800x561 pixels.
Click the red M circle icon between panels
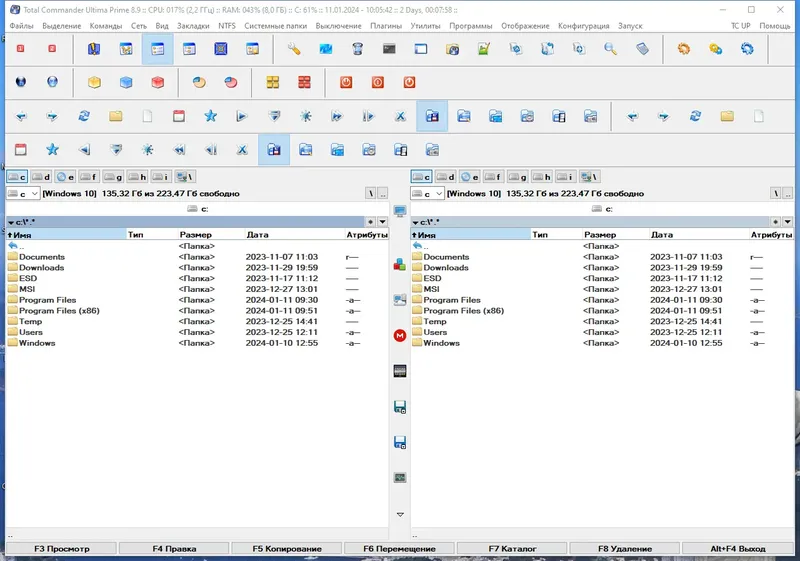[x=400, y=336]
